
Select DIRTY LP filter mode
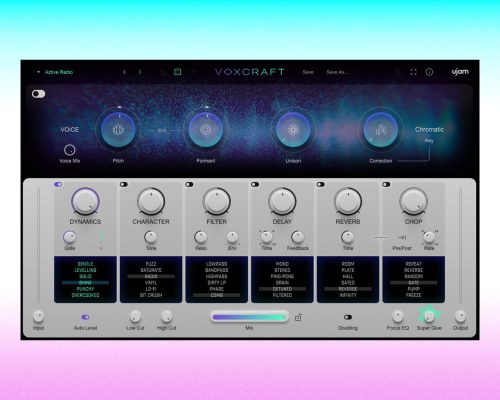pyautogui.click(x=217, y=283)
